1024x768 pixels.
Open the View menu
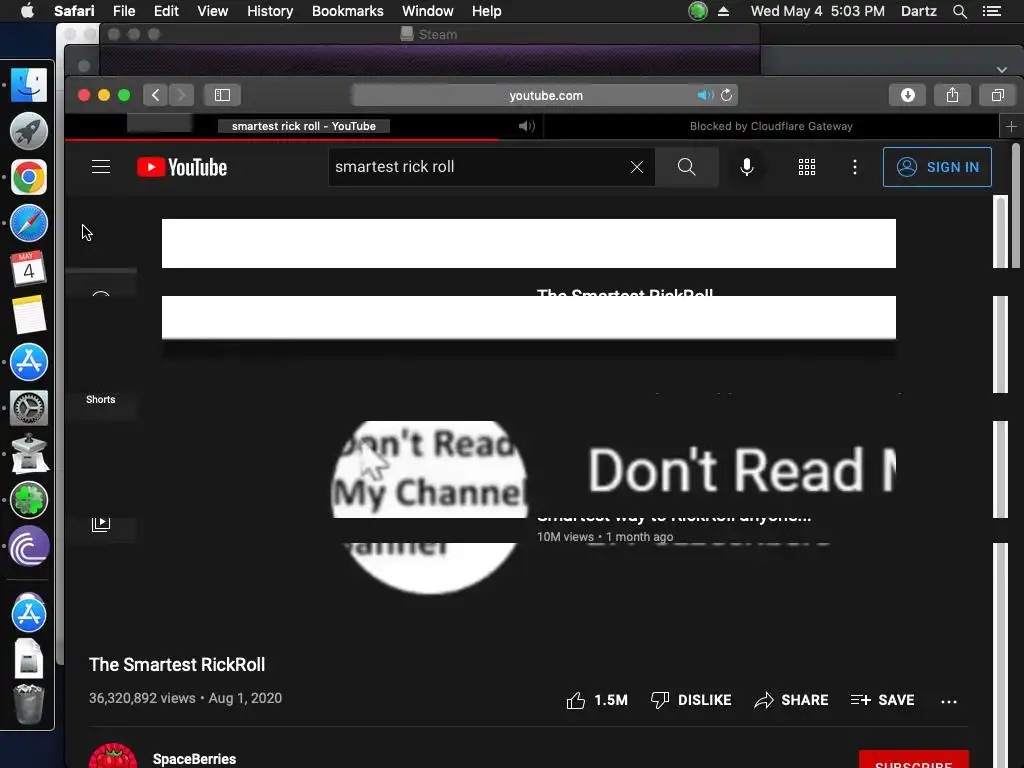(x=212, y=11)
